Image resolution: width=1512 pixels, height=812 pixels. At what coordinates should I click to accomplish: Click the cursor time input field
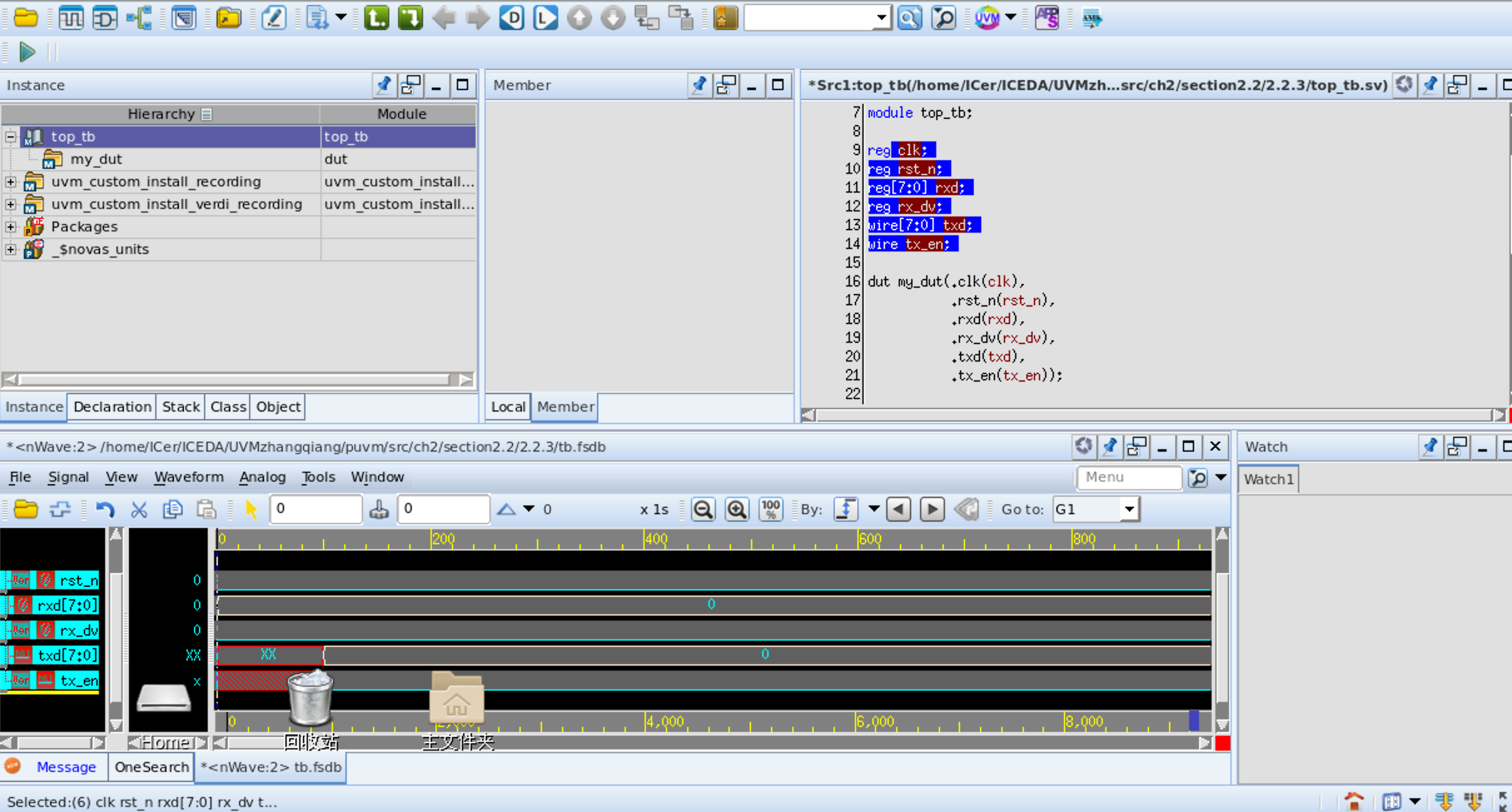(x=315, y=509)
